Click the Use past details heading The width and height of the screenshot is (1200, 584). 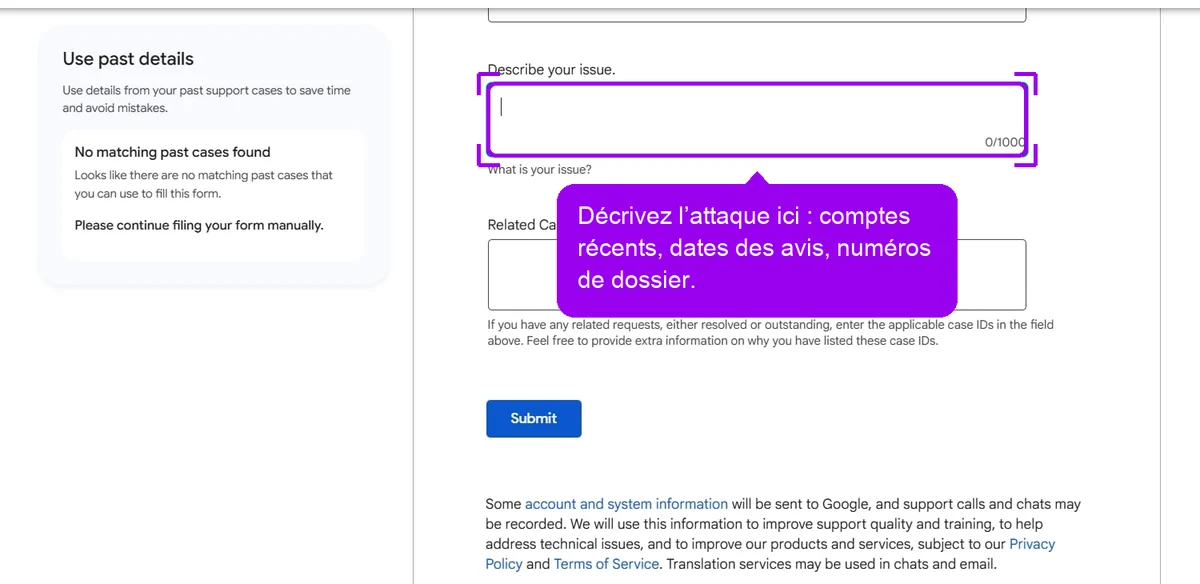click(x=128, y=59)
